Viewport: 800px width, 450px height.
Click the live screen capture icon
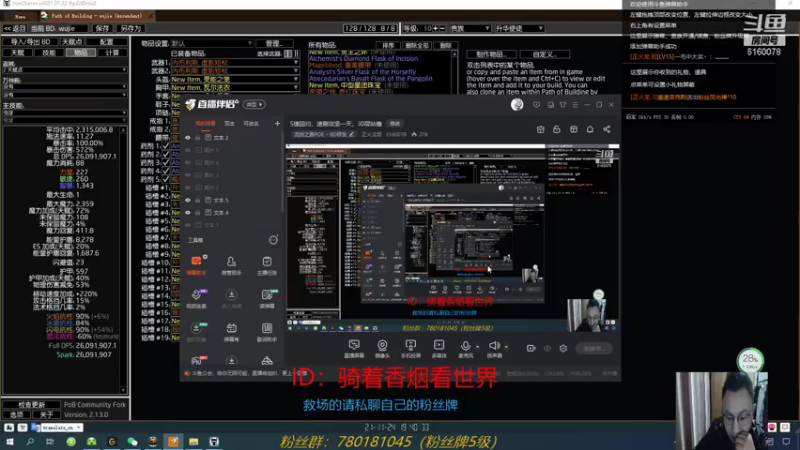click(x=354, y=345)
